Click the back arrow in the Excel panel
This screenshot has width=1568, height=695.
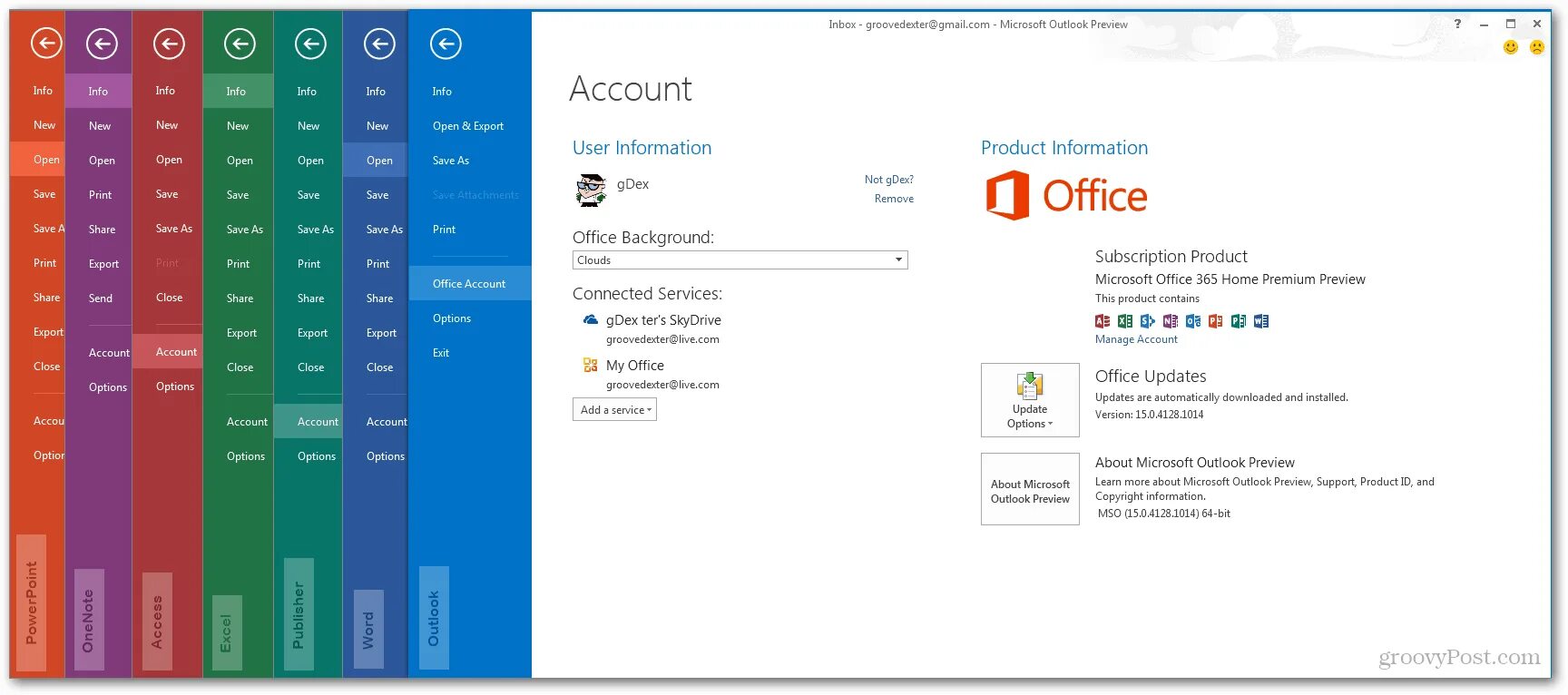pyautogui.click(x=240, y=44)
